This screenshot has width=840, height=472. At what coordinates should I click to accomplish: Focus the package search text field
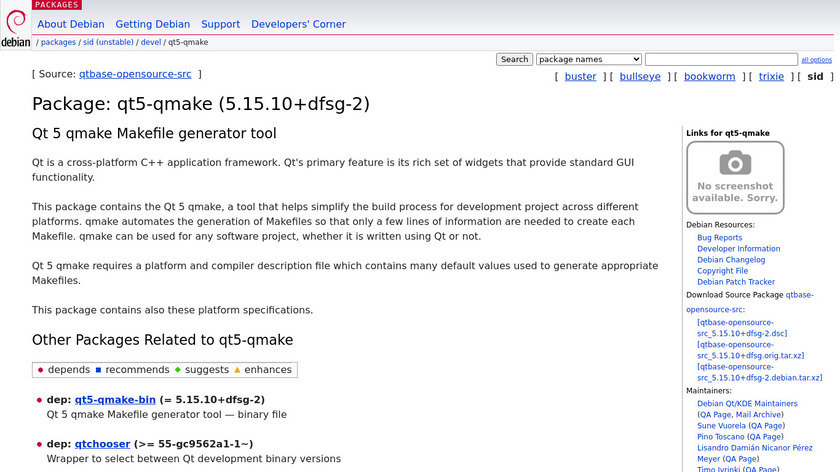click(721, 59)
